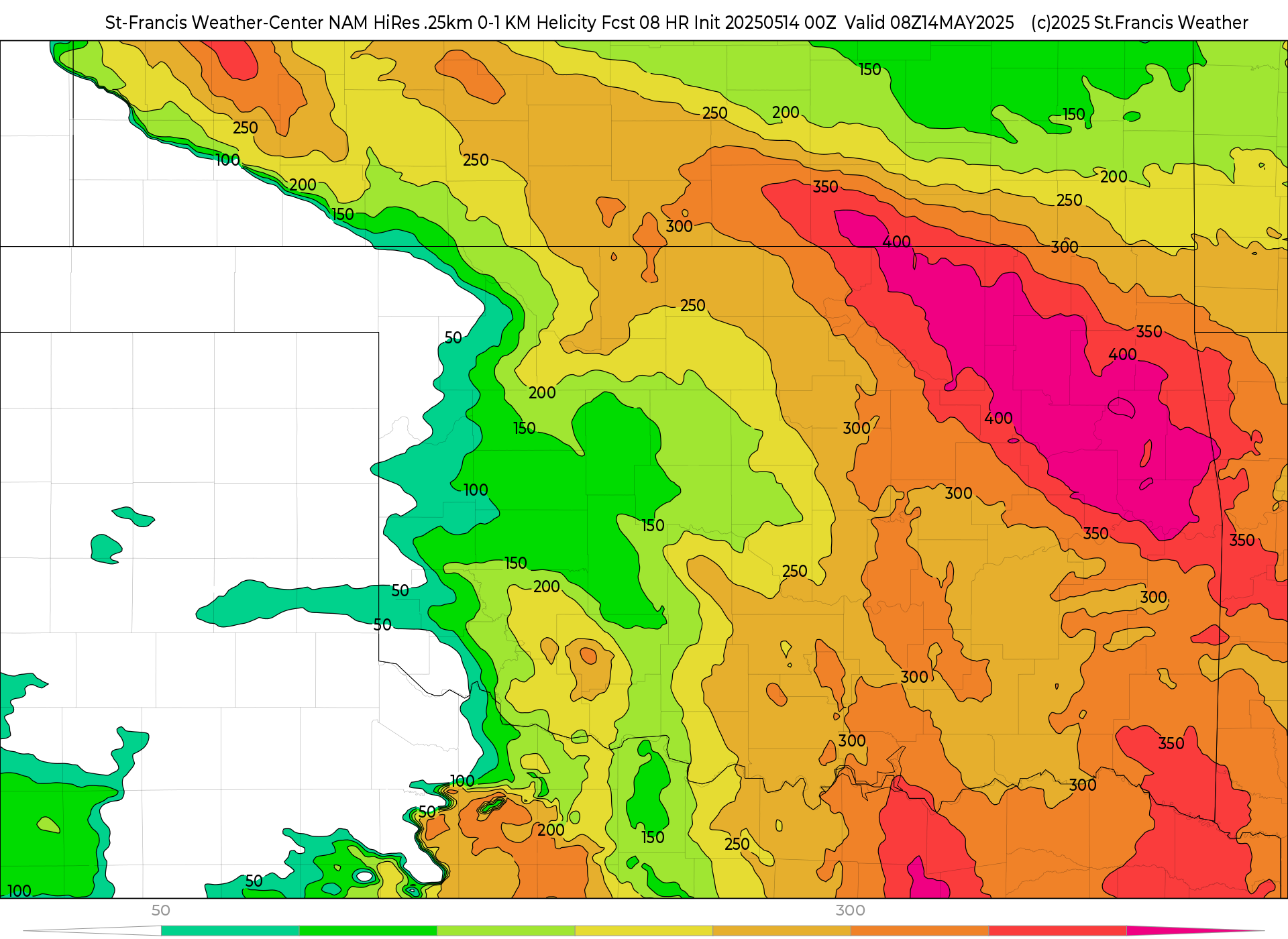The width and height of the screenshot is (1288, 939).
Task: Click the white arrow end of the color bar
Action: (93, 930)
